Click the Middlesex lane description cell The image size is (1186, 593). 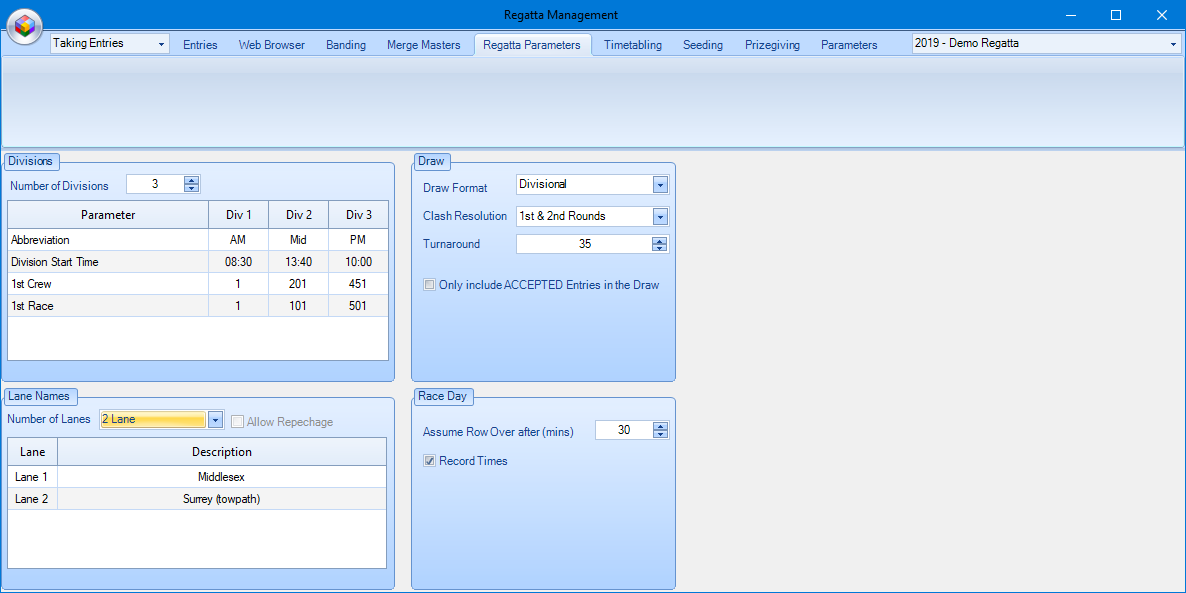(222, 476)
